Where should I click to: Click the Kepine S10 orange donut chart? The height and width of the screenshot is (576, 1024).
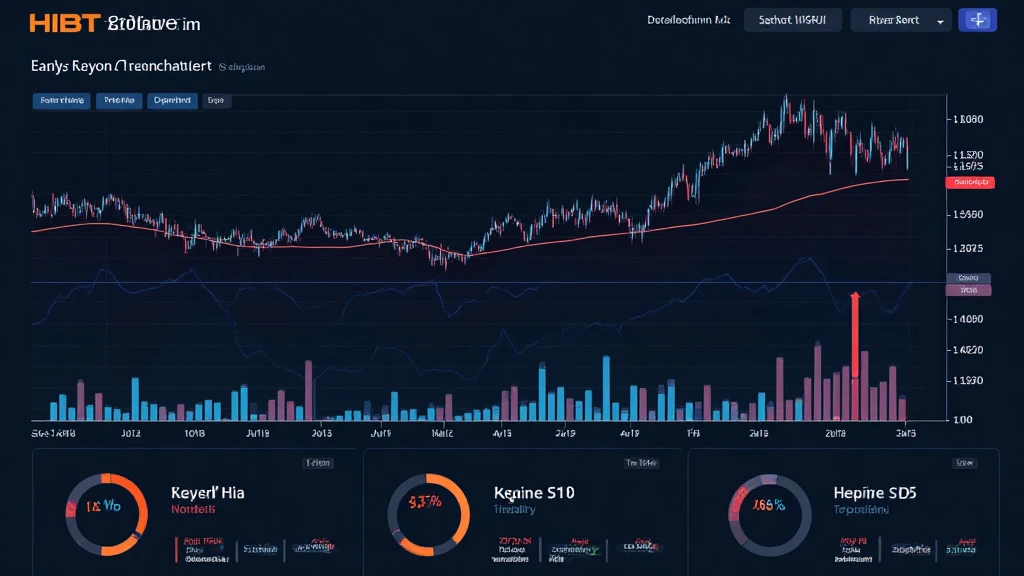(428, 514)
